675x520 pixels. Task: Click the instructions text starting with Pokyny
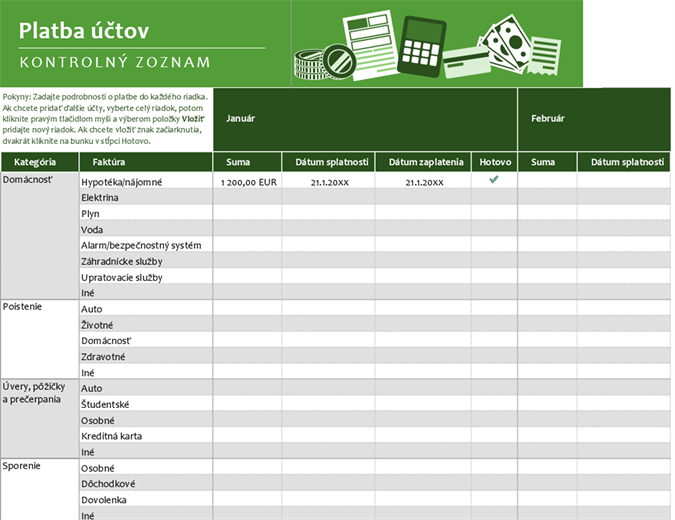coord(105,119)
